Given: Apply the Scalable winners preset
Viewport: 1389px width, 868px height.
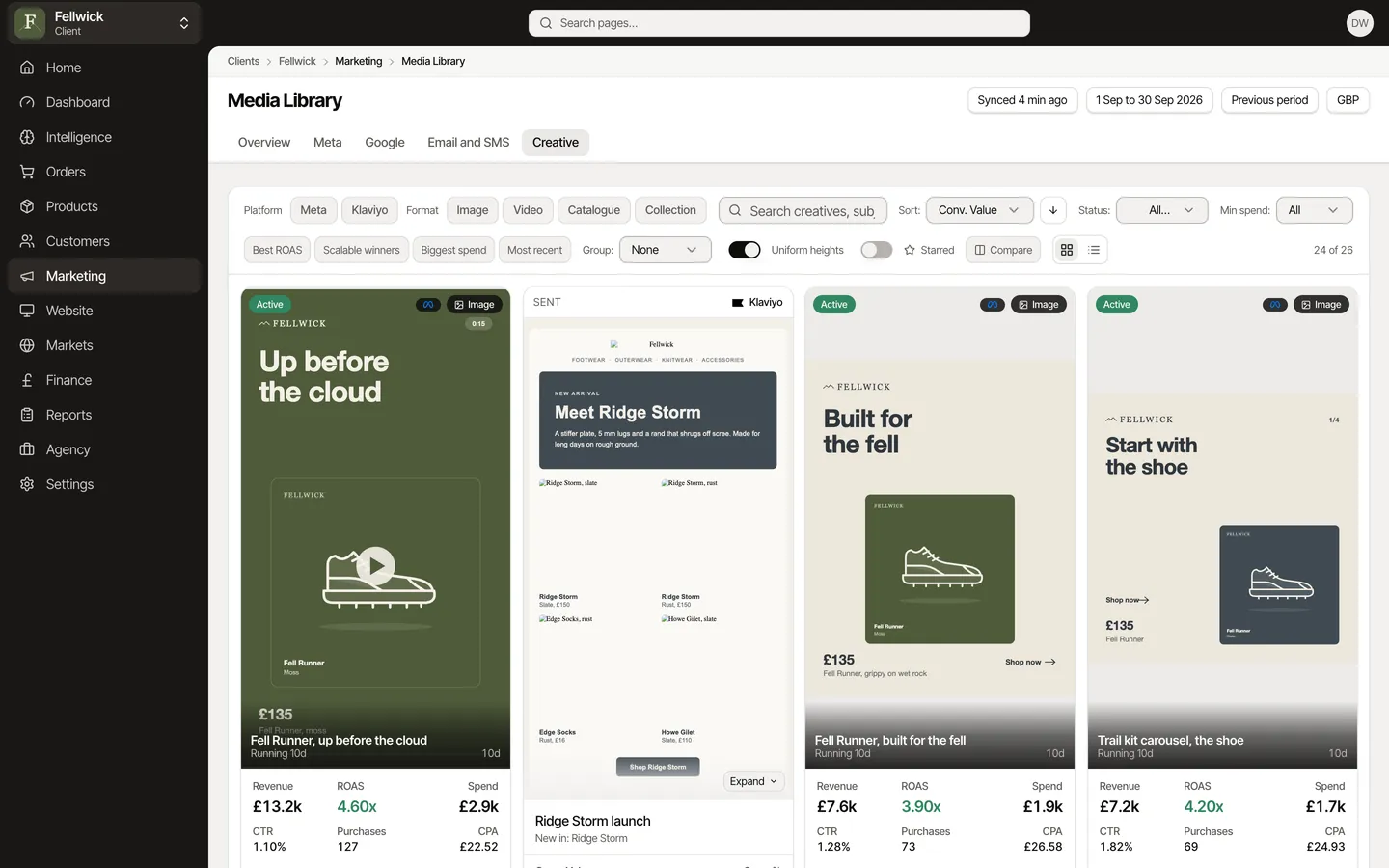Looking at the screenshot, I should 361,250.
